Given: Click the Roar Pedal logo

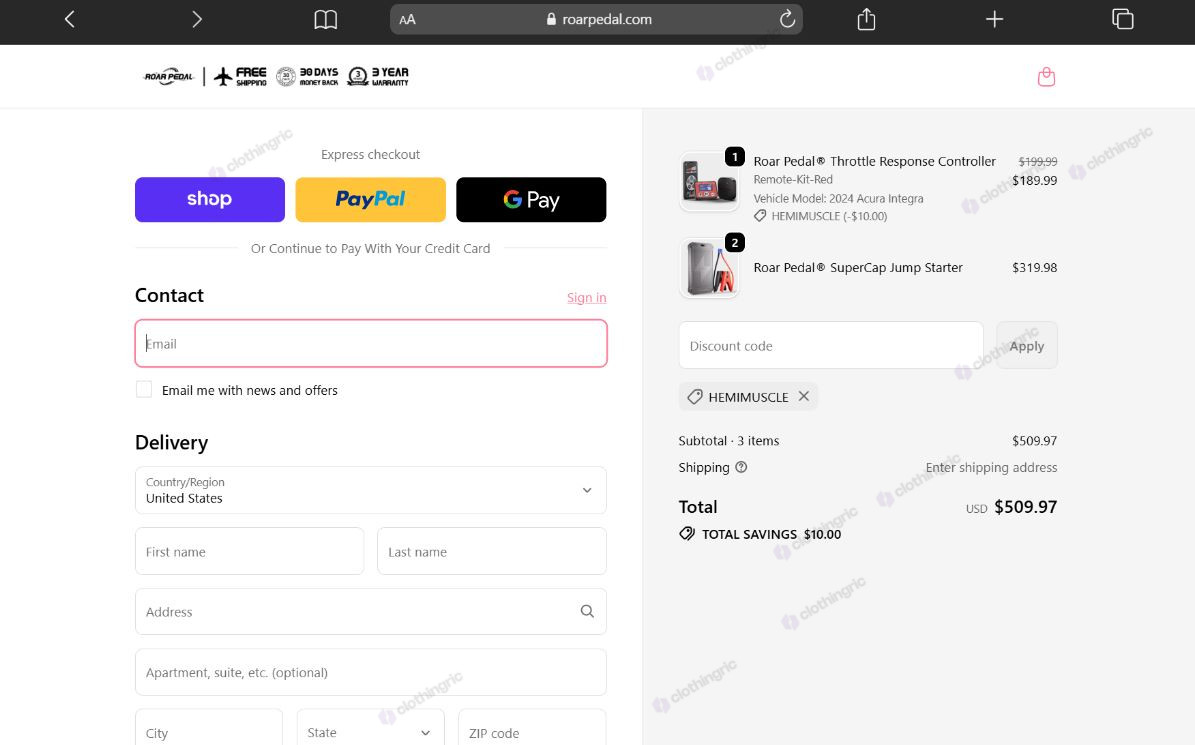Looking at the screenshot, I should [169, 76].
